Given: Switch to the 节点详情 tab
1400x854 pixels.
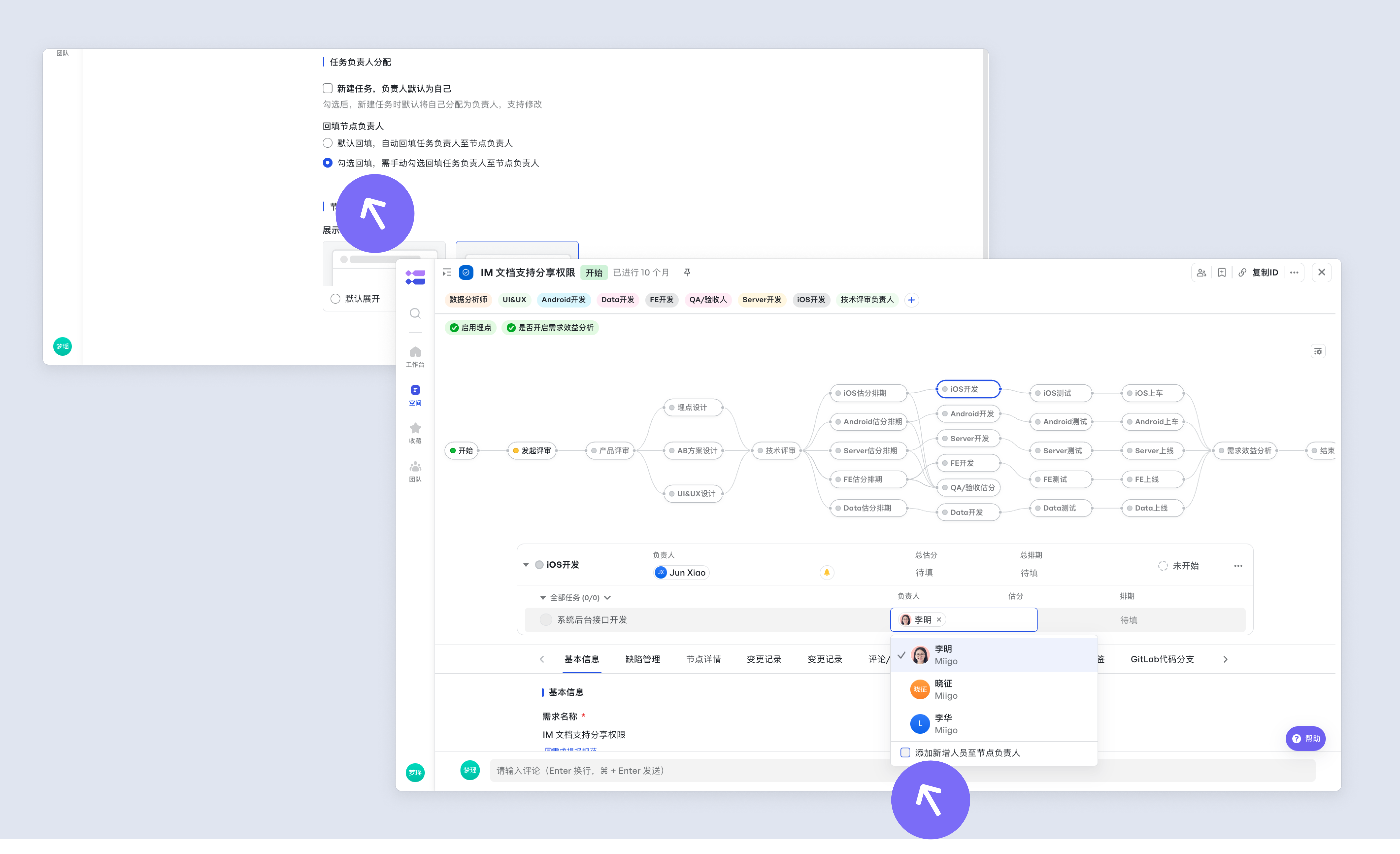Looking at the screenshot, I should click(x=703, y=660).
